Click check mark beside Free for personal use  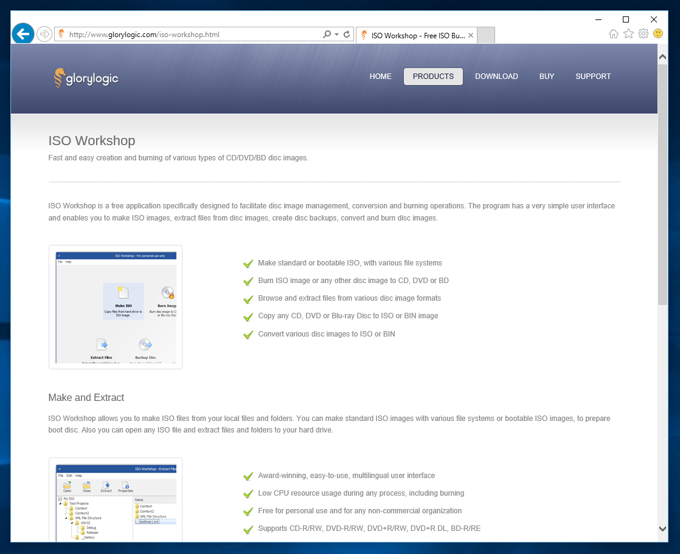tap(248, 512)
